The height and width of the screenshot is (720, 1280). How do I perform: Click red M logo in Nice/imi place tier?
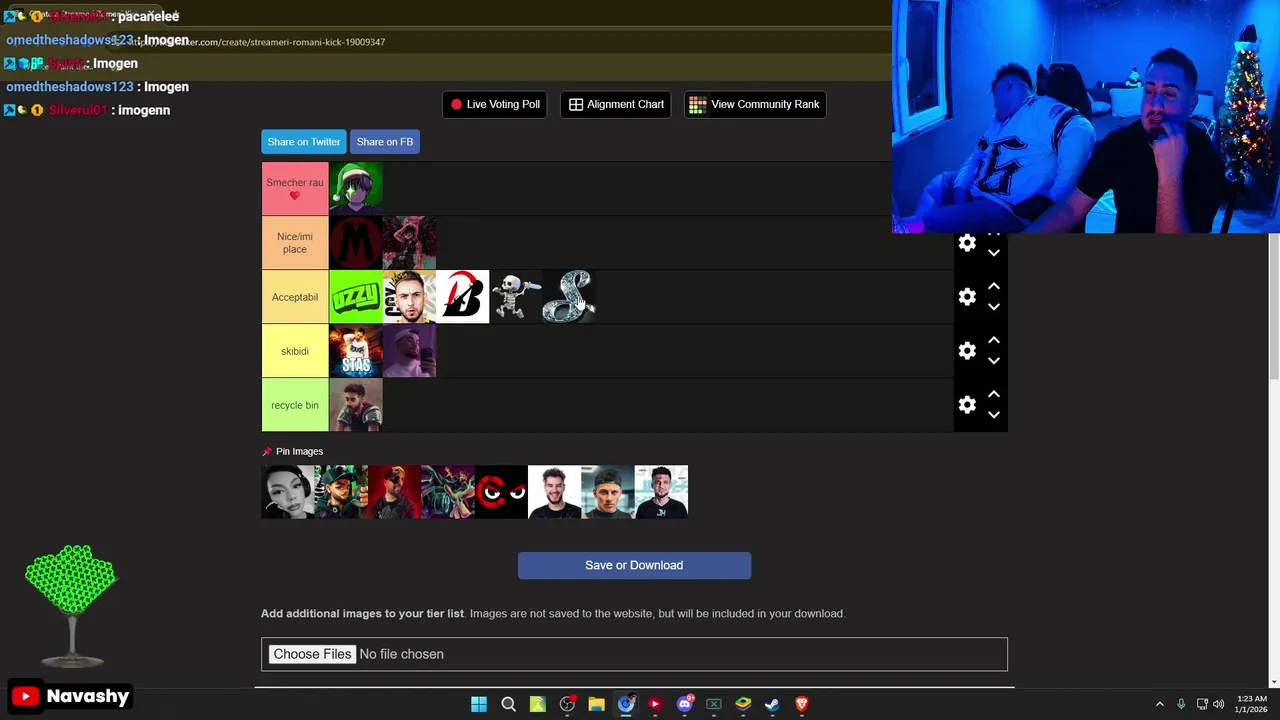(x=356, y=243)
